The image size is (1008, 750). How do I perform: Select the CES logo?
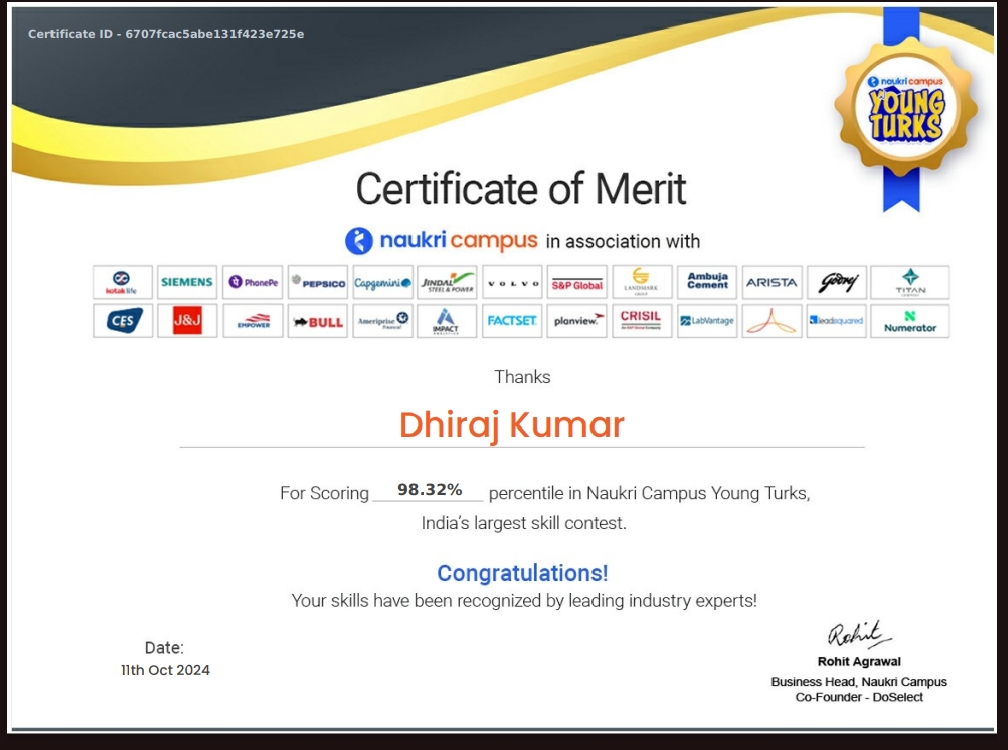pyautogui.click(x=123, y=320)
